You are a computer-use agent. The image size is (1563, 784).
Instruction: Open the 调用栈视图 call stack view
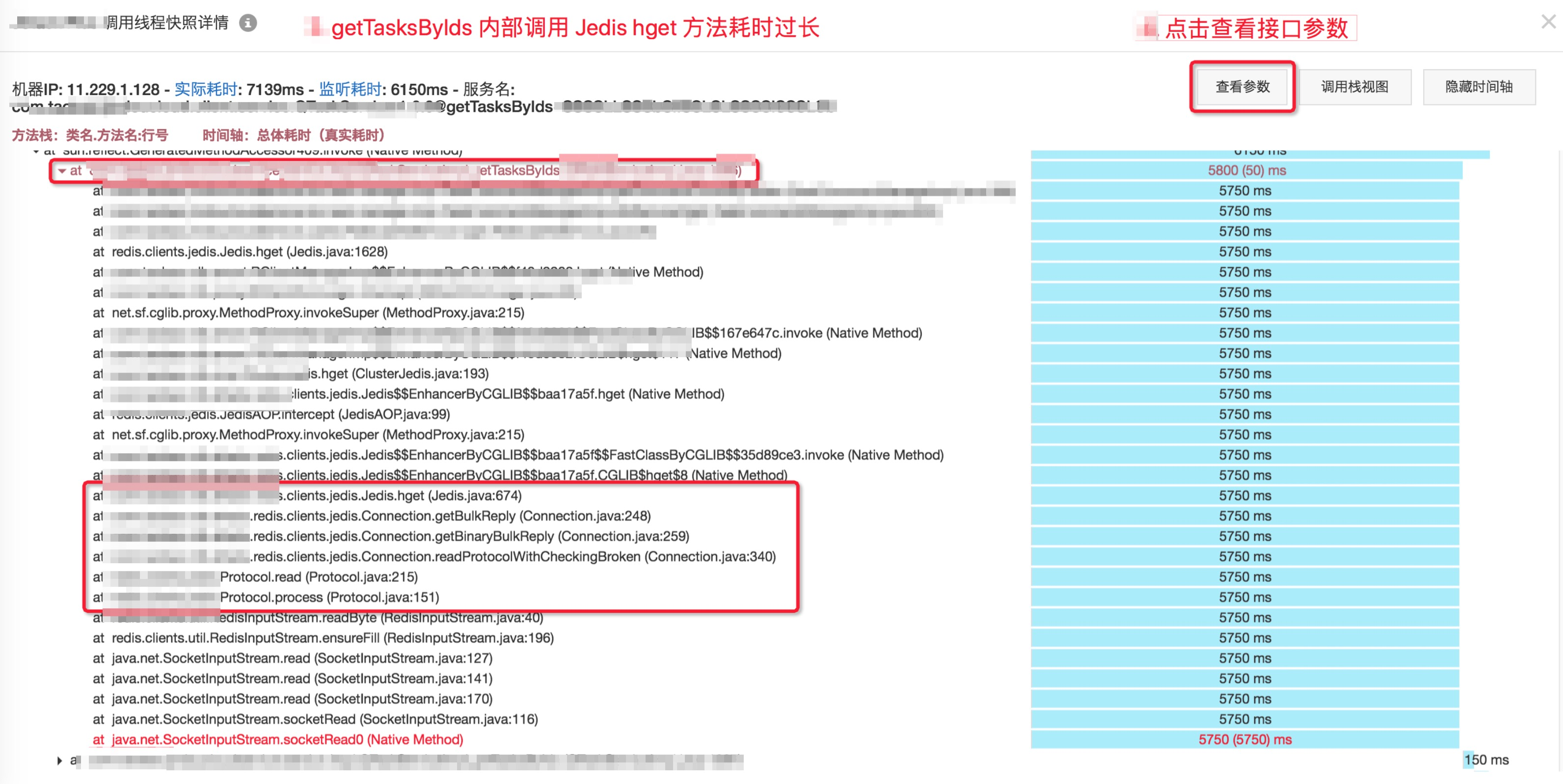pyautogui.click(x=1355, y=87)
